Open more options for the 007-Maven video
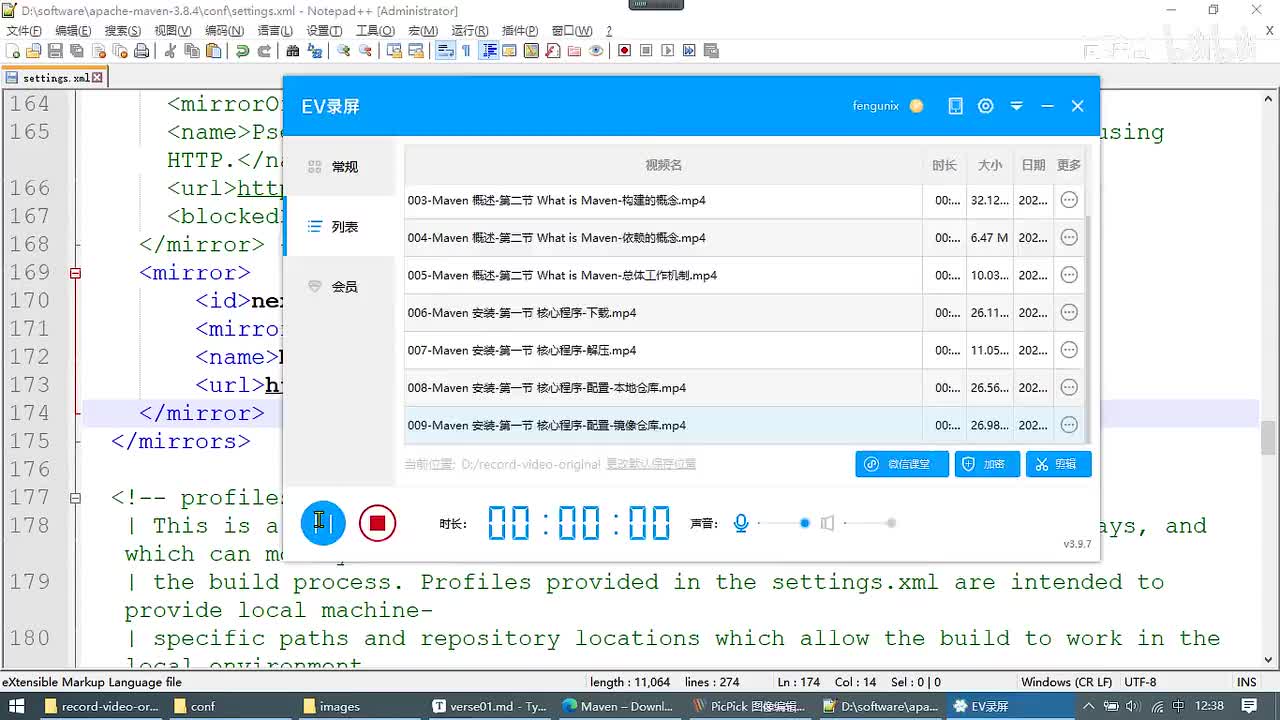This screenshot has height=720, width=1280. click(1069, 350)
